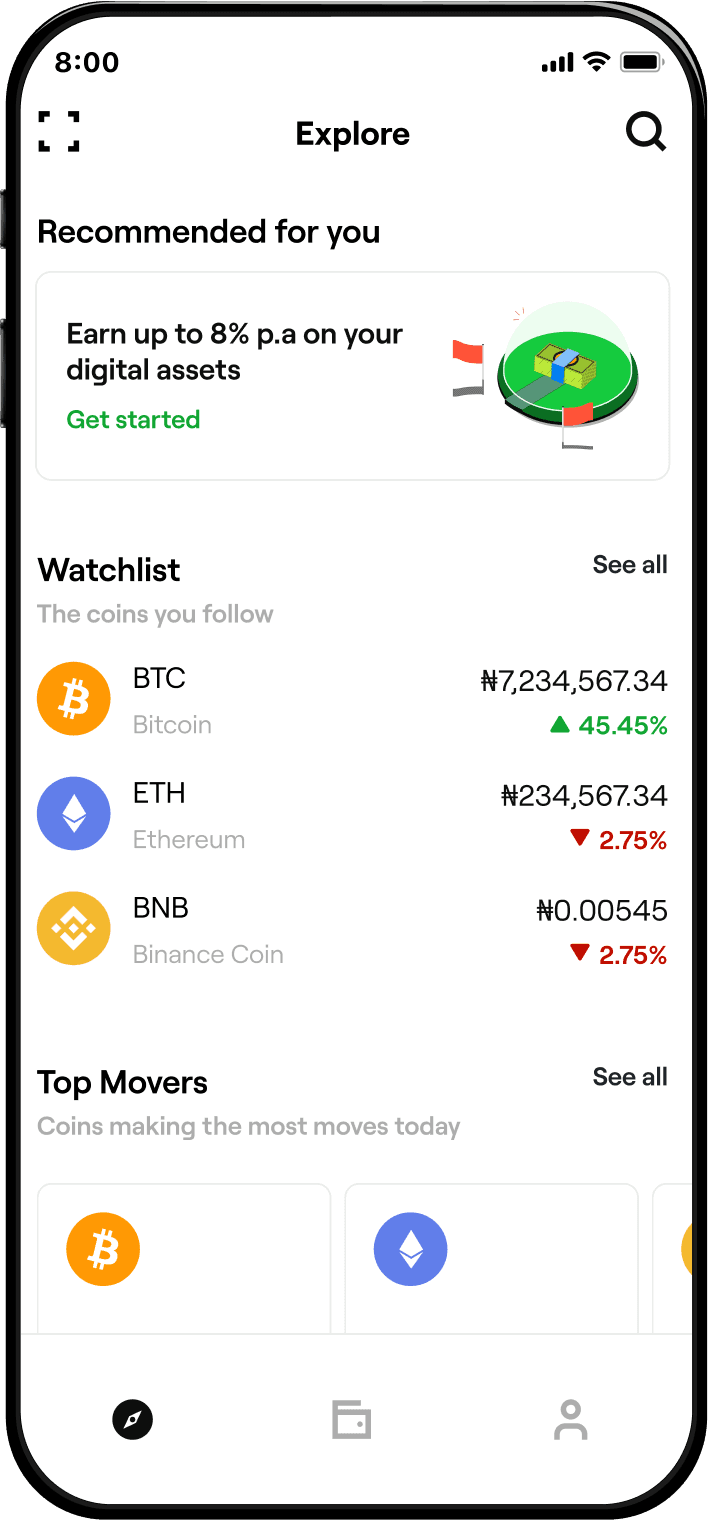The height and width of the screenshot is (1520, 708).
Task: Switch to the Explore compass tab
Action: point(132,1419)
